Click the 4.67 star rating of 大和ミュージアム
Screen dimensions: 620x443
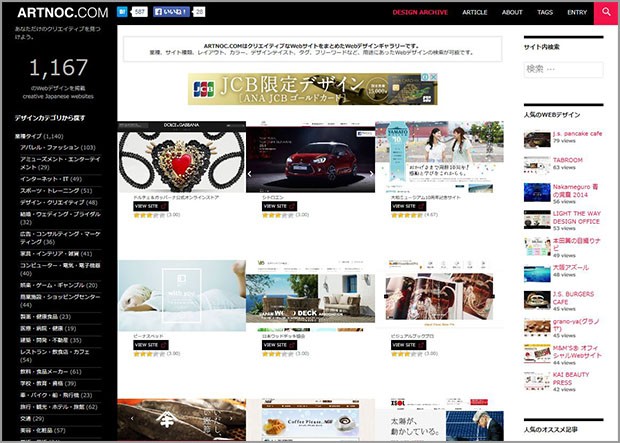(407, 216)
